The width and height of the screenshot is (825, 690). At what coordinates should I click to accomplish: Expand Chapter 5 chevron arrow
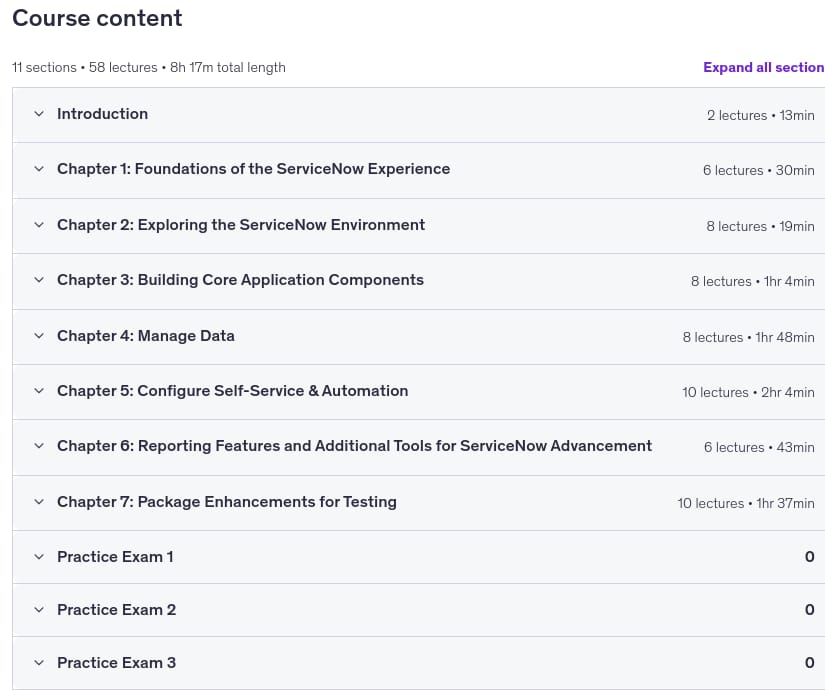39,391
